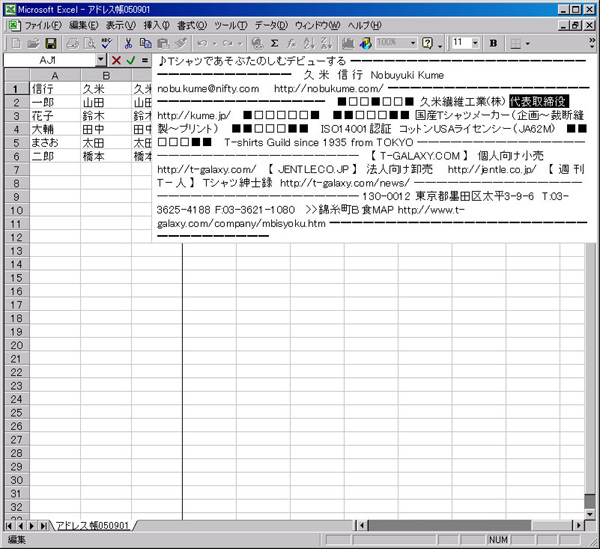Click the horizontal scrollbar right arrow
600x549 pixels.
(x=579, y=525)
